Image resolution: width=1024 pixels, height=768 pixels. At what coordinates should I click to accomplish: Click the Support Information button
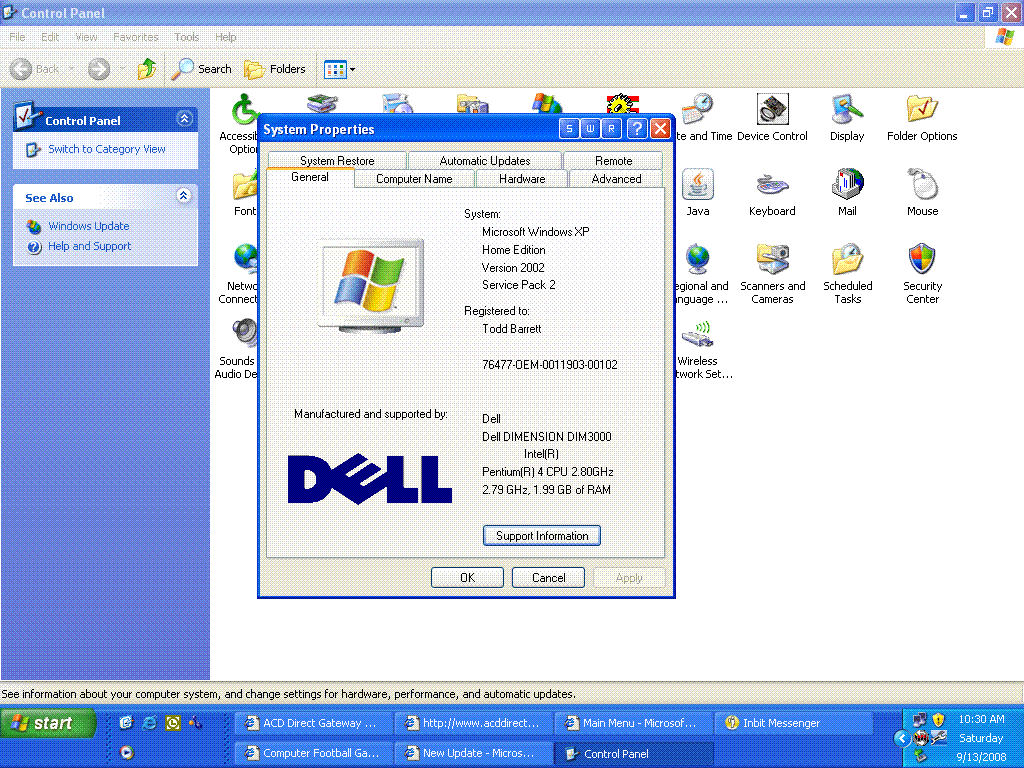(542, 536)
